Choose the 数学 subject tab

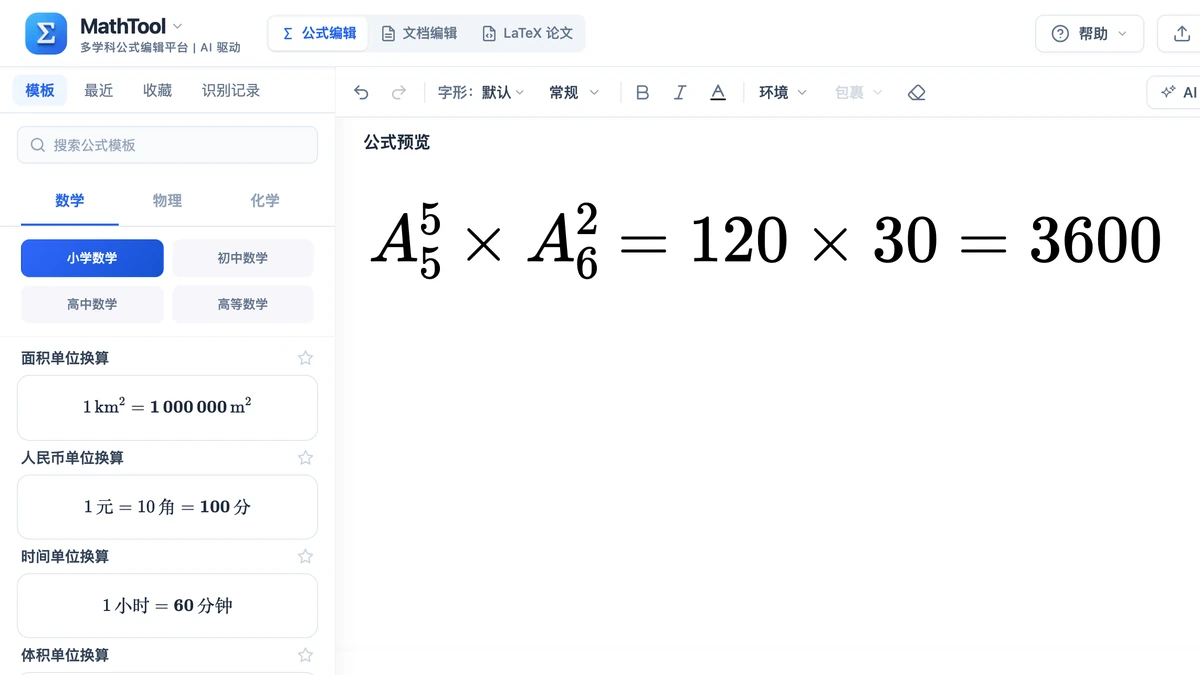click(70, 201)
